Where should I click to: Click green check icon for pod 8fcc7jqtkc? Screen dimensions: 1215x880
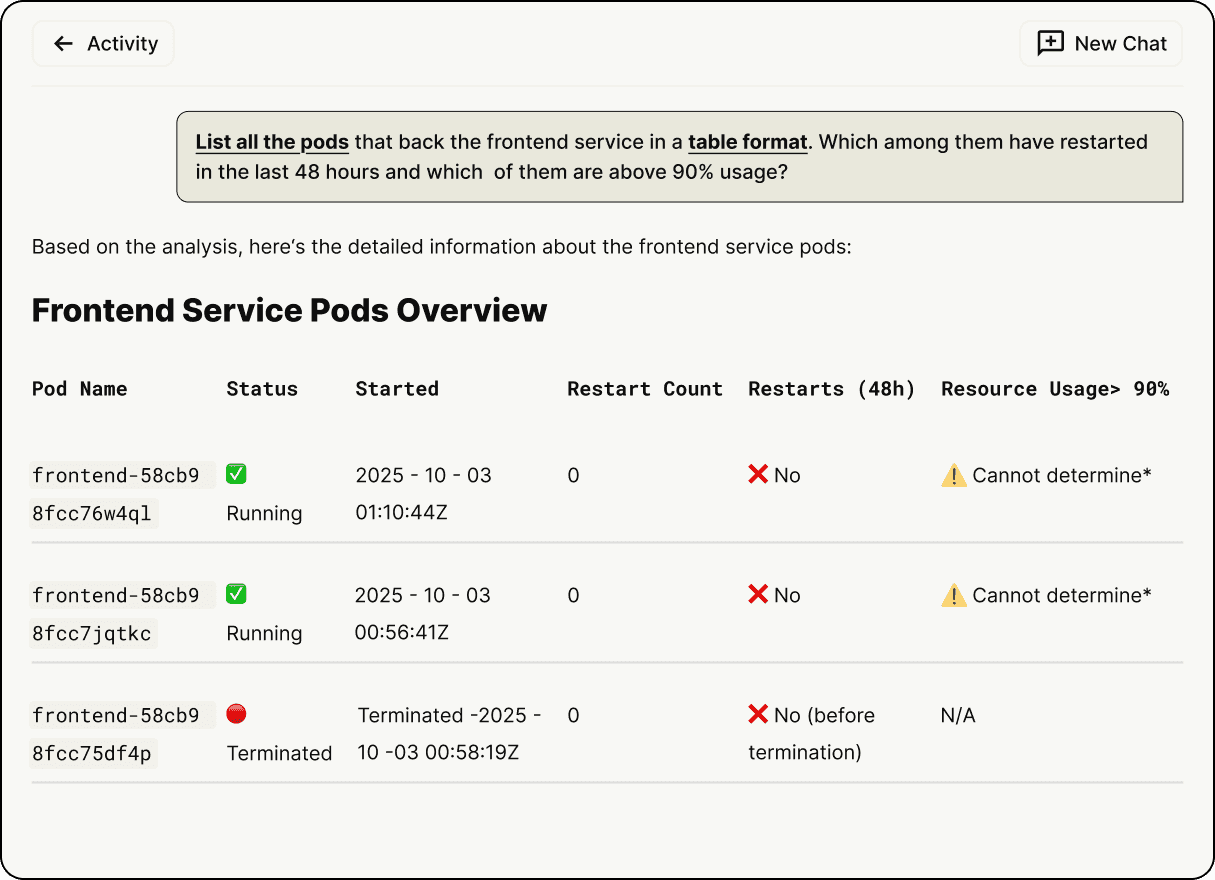(236, 594)
